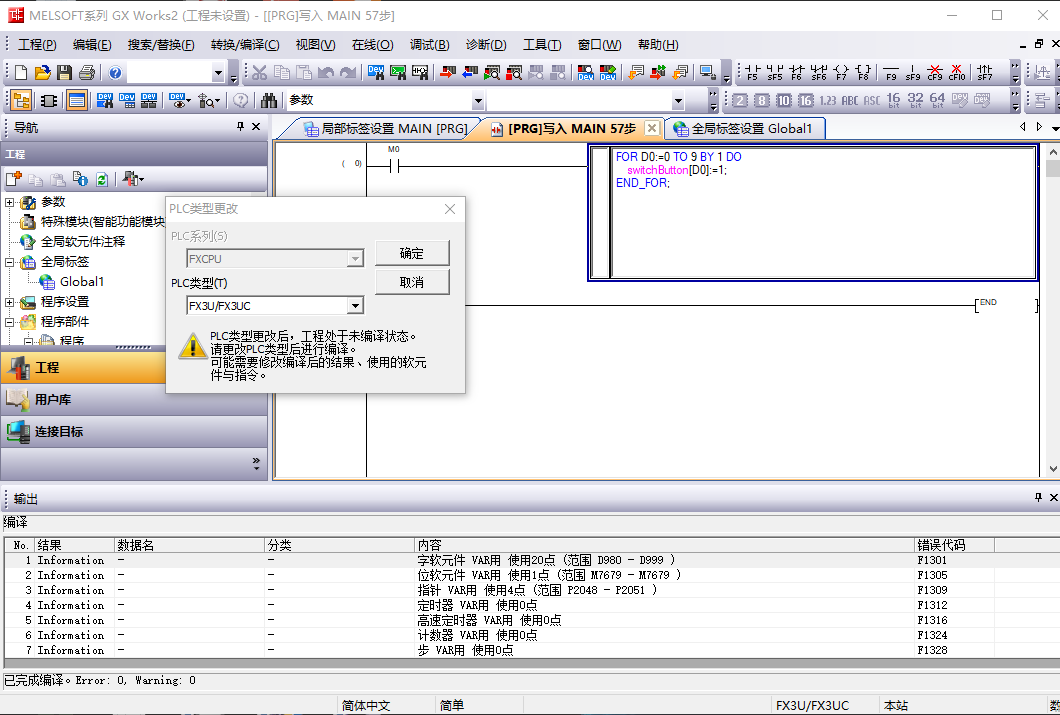Screen dimensions: 1060x715
Task: Toggle the output window display button
Action: pos(76,100)
